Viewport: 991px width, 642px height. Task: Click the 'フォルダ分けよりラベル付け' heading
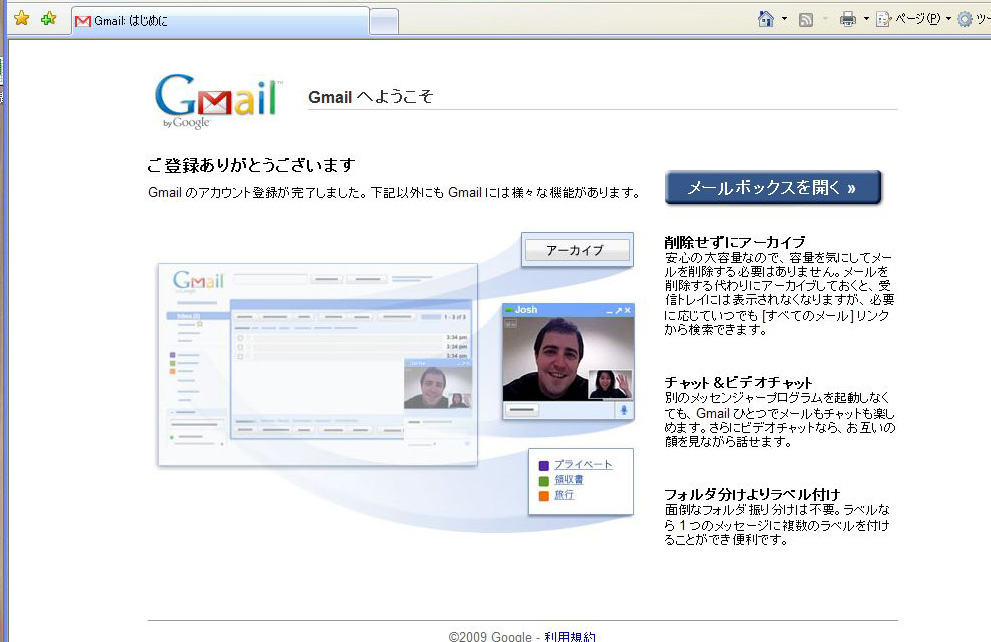pos(752,494)
